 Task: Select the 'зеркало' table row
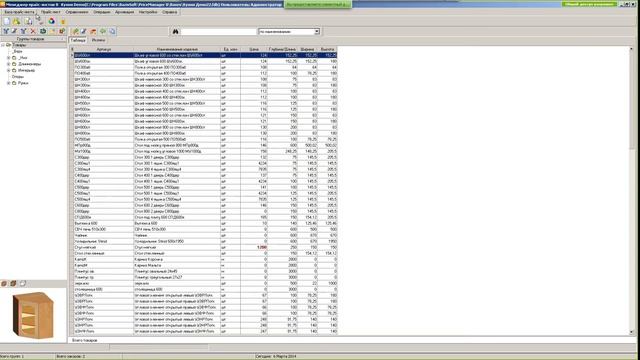coord(205,283)
